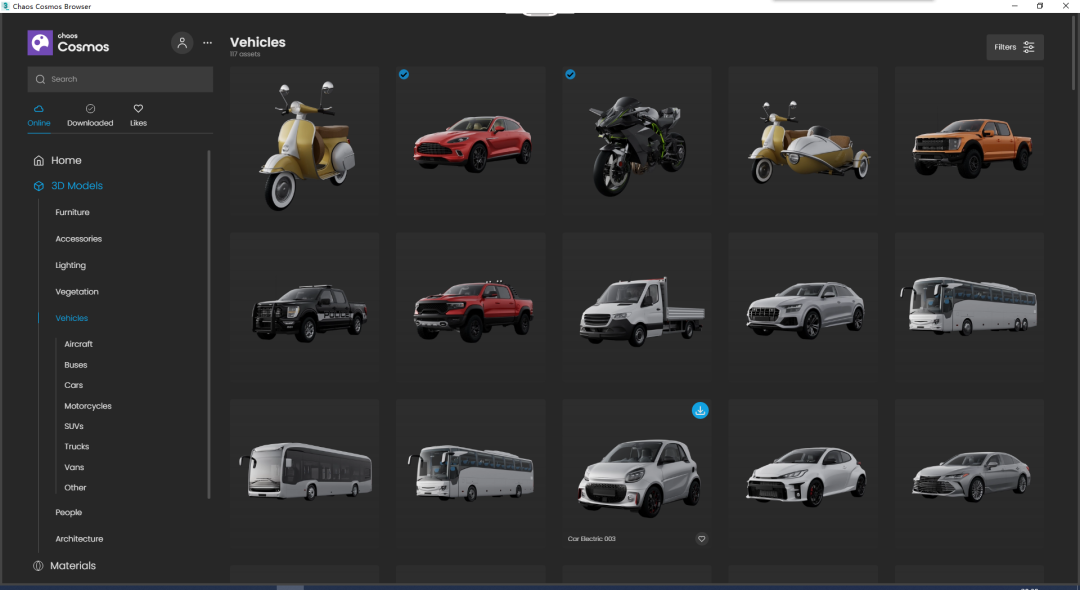Click the Materials sphere icon

(x=38, y=566)
